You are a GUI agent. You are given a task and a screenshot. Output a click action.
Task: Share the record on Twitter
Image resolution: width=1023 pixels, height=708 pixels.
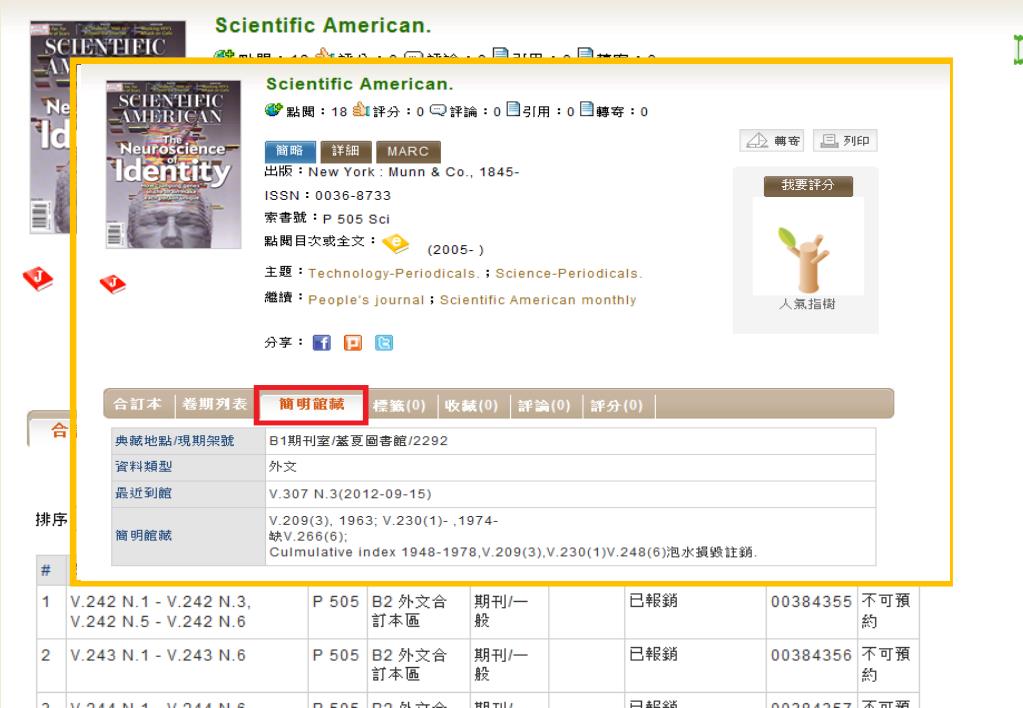384,343
